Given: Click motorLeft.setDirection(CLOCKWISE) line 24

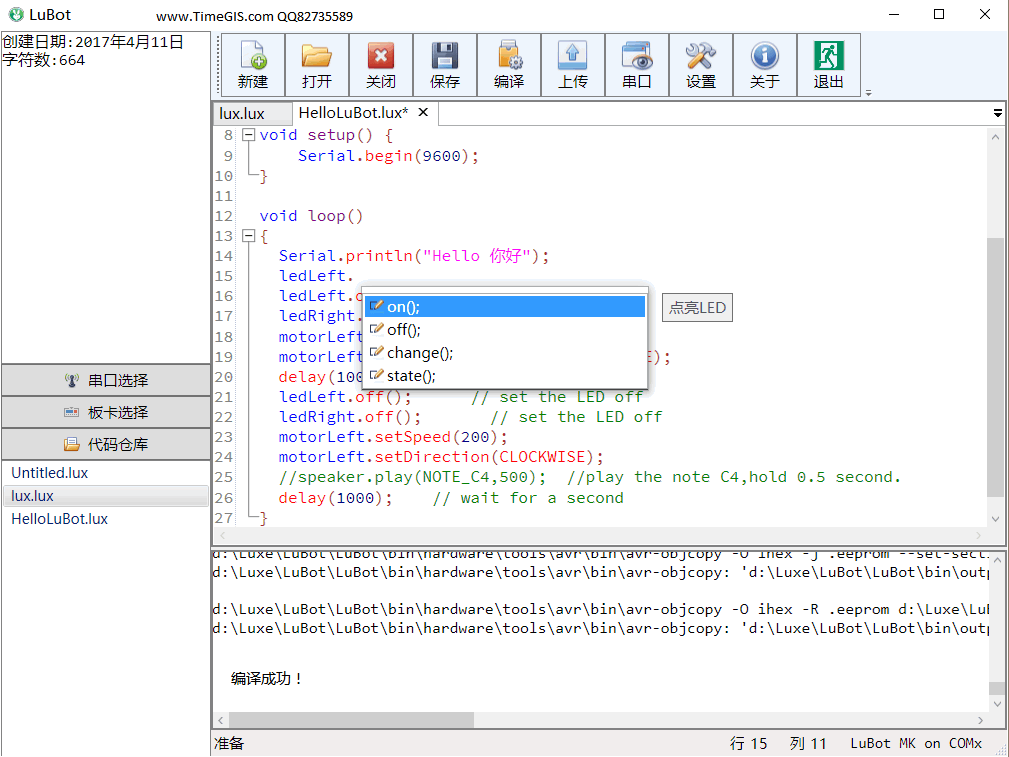Looking at the screenshot, I should click(x=441, y=457).
